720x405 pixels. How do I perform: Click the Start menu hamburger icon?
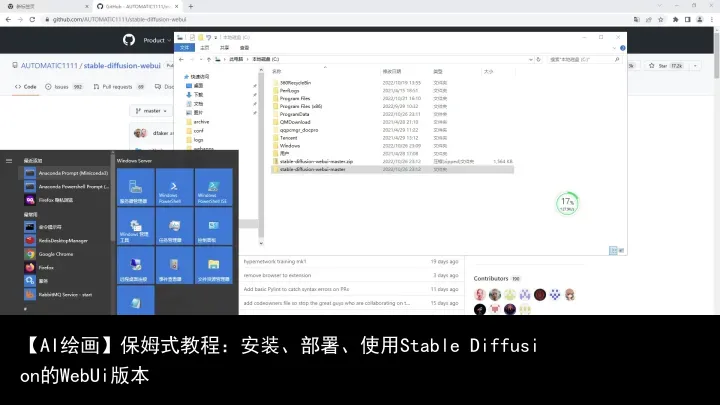[x=9, y=161]
